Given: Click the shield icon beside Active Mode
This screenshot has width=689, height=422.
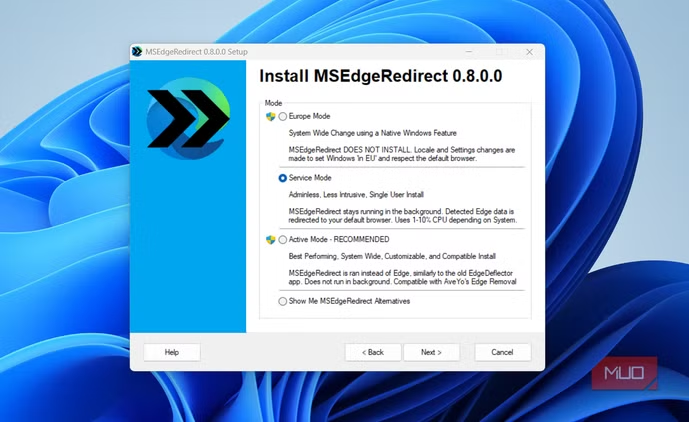Looking at the screenshot, I should point(270,240).
